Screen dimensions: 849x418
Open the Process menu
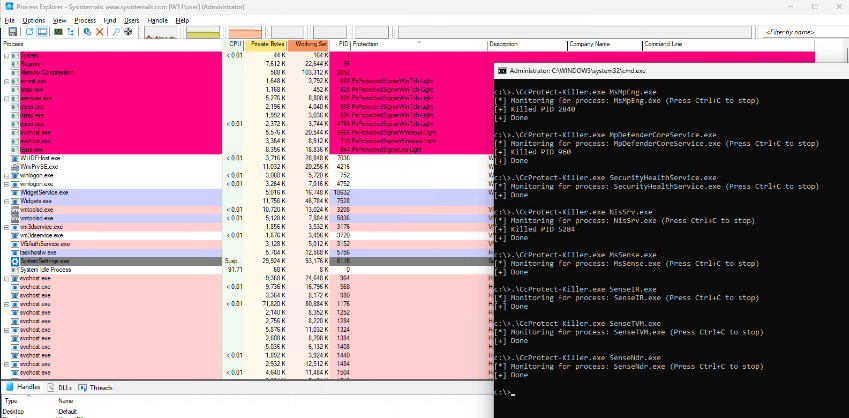[85, 21]
